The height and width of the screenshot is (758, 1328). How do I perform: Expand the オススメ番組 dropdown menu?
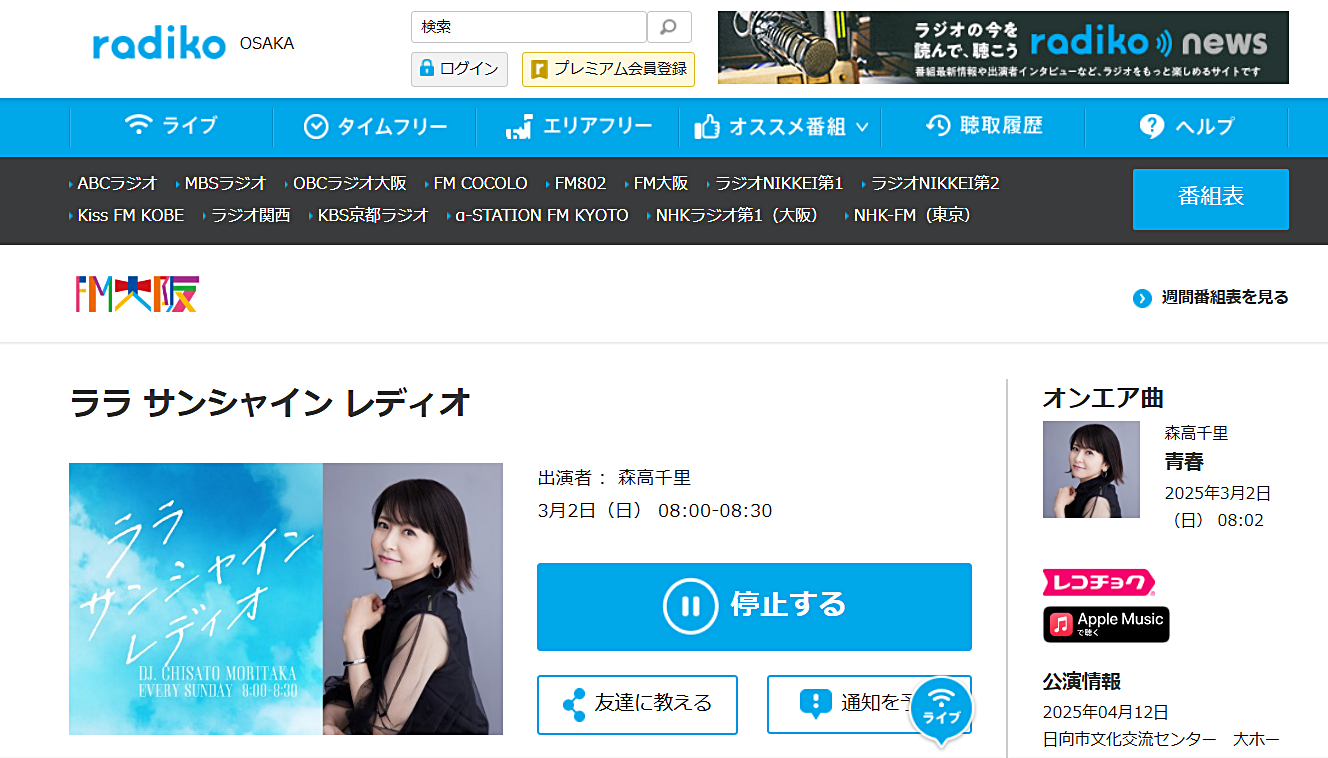click(x=781, y=127)
